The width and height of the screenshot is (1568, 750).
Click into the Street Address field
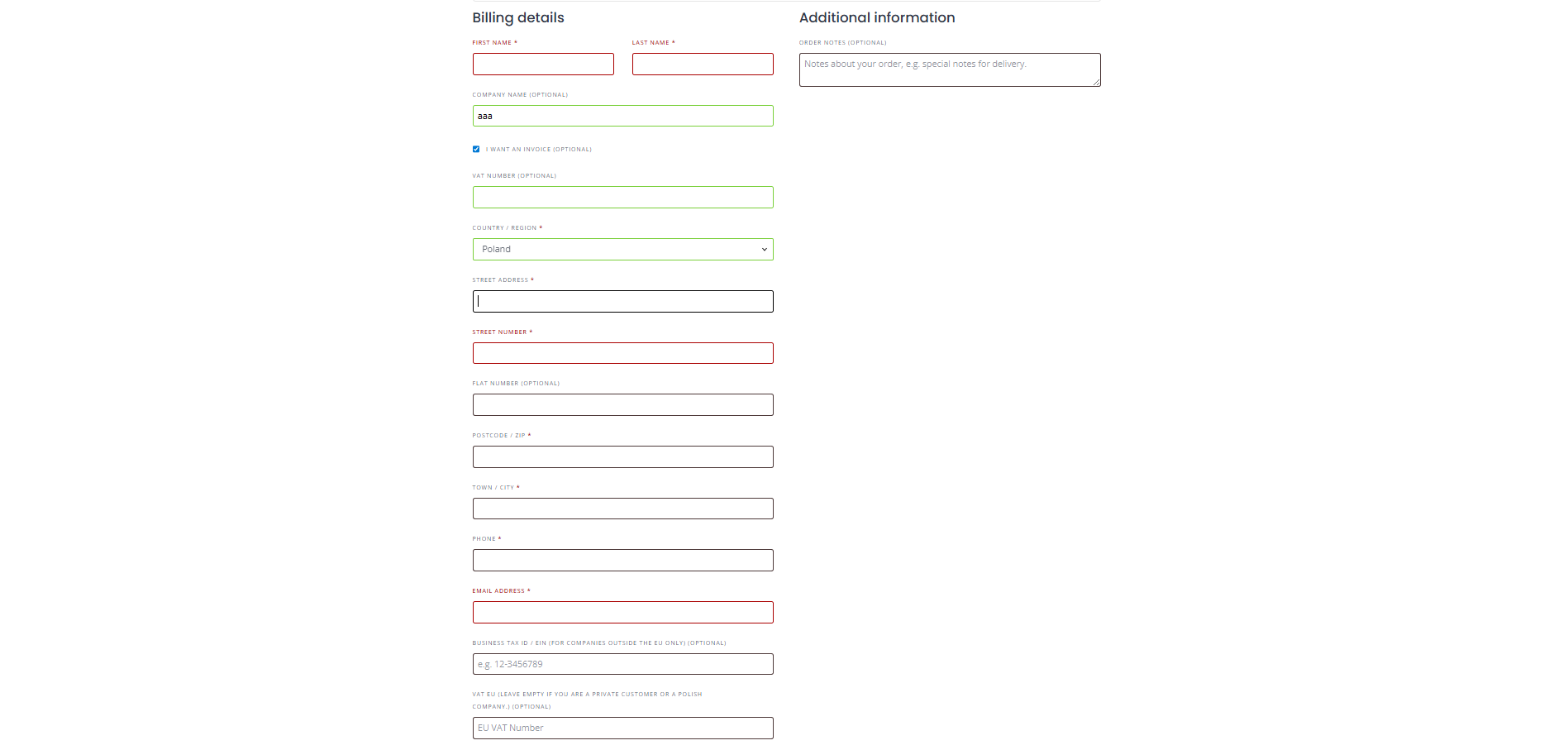tap(622, 301)
